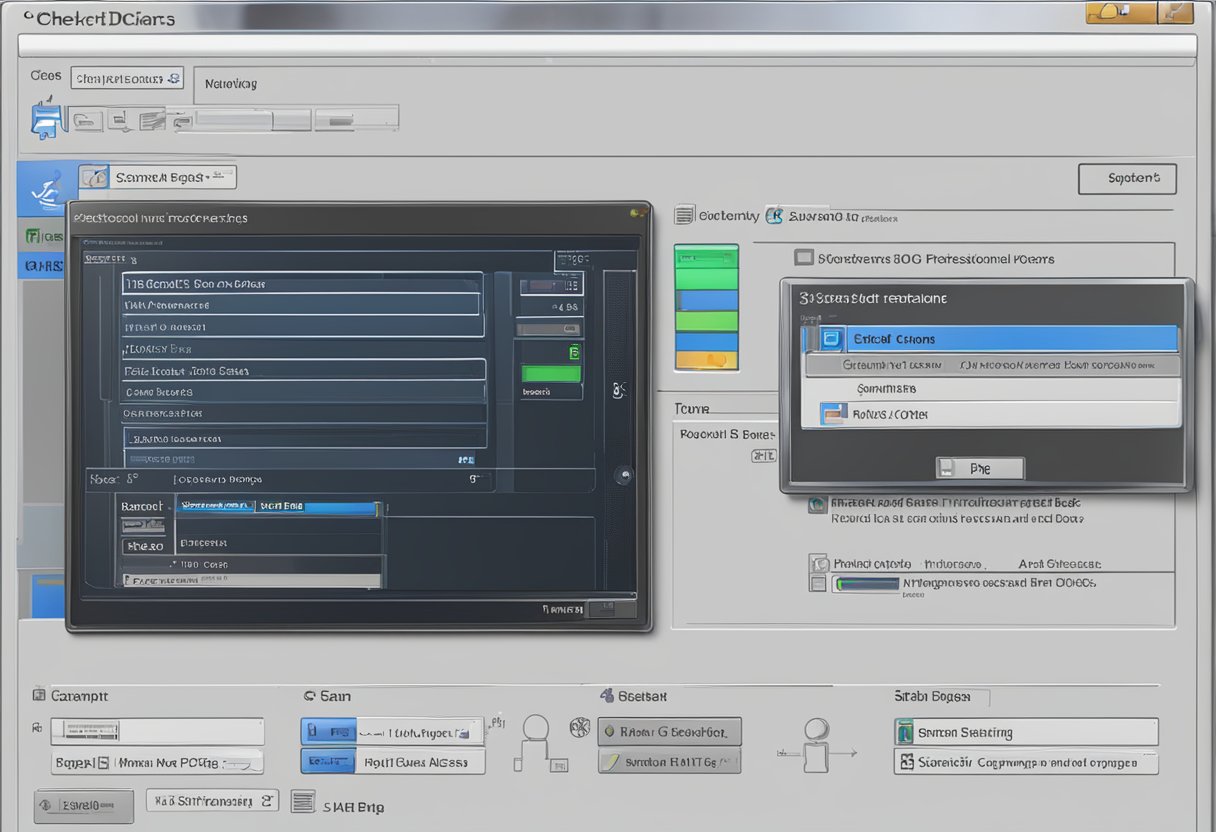
Task: Select the System IO icon beside Security
Action: point(773,215)
